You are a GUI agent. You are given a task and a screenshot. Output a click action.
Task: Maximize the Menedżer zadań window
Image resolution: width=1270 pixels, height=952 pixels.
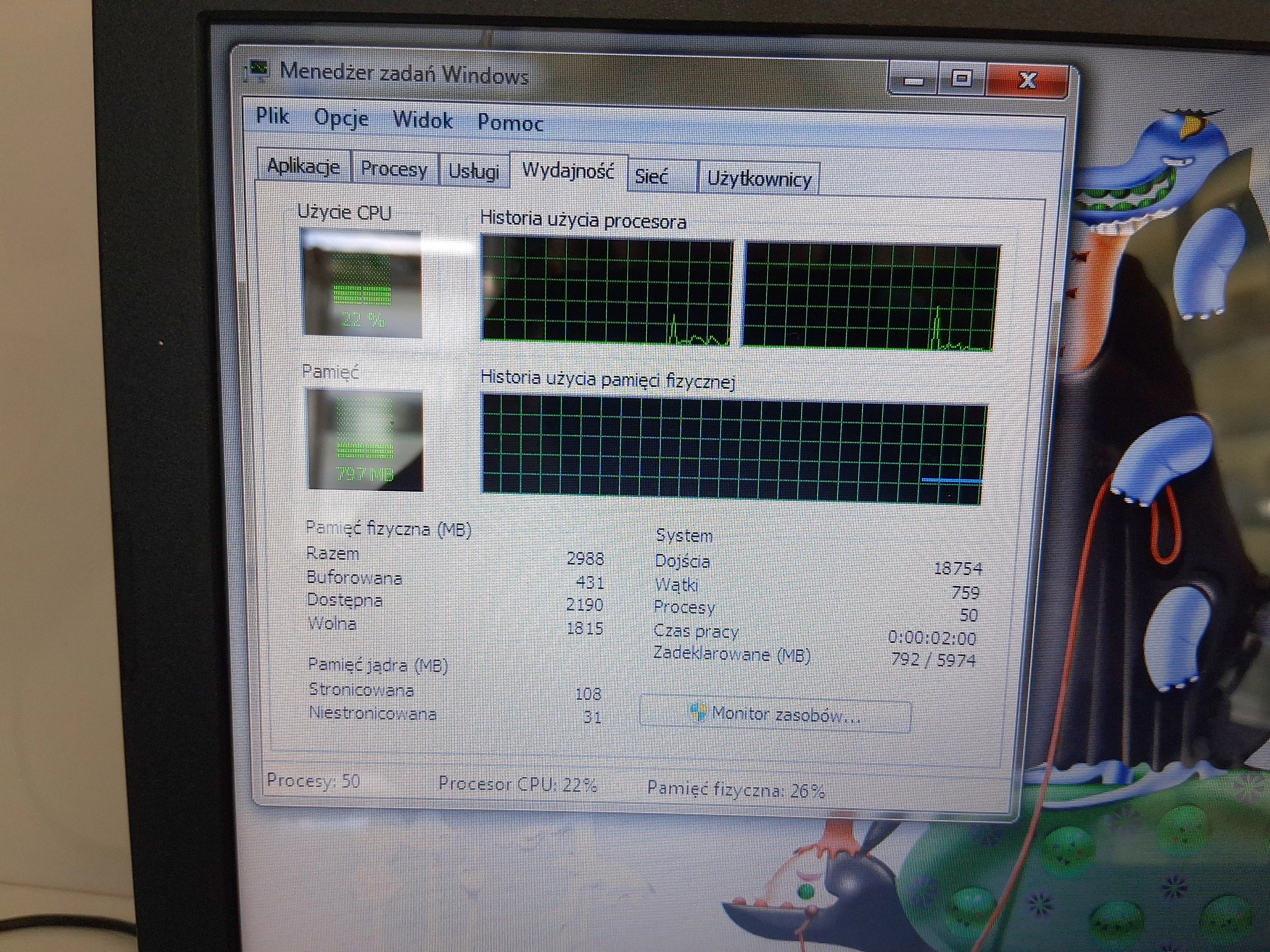click(x=962, y=79)
